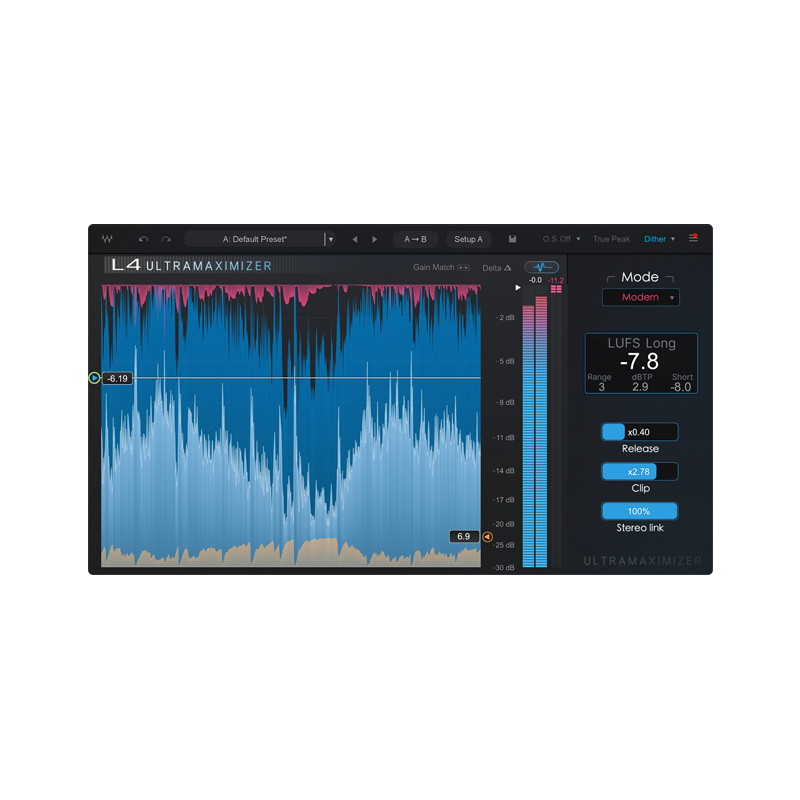The width and height of the screenshot is (800, 800).
Task: Open the hamburger menu icon
Action: coord(693,239)
